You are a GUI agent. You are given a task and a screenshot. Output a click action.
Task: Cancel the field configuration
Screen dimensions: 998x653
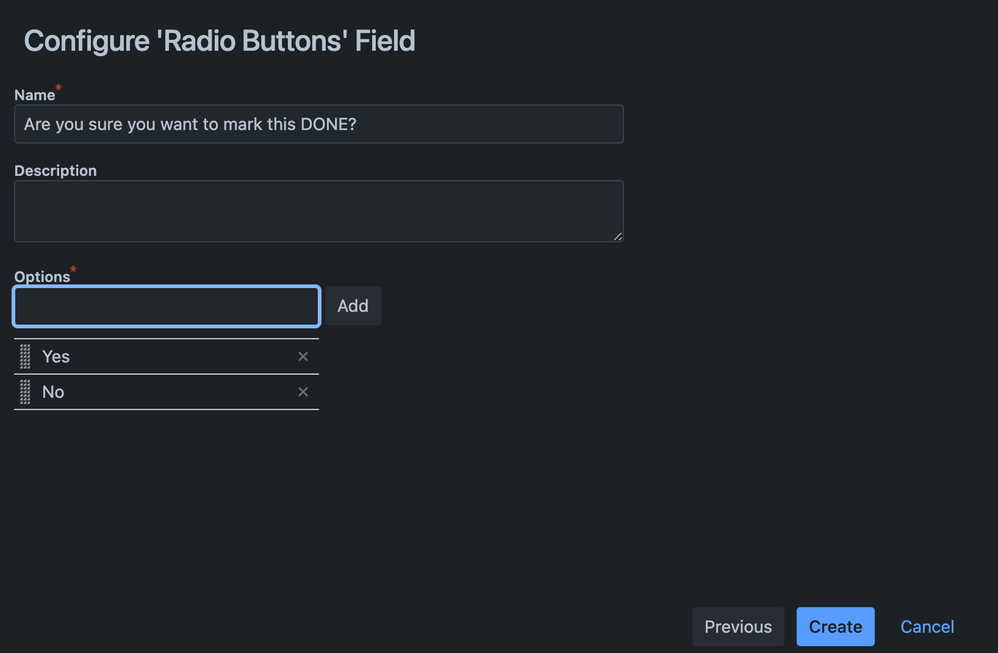(927, 627)
